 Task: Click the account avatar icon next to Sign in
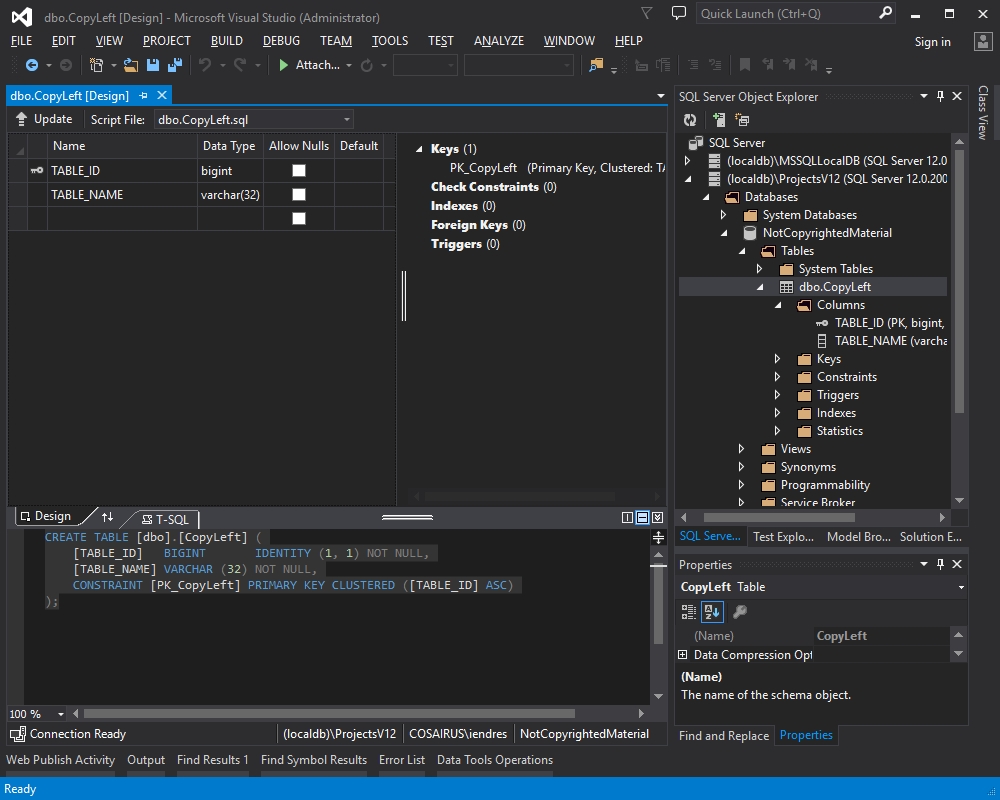[983, 41]
